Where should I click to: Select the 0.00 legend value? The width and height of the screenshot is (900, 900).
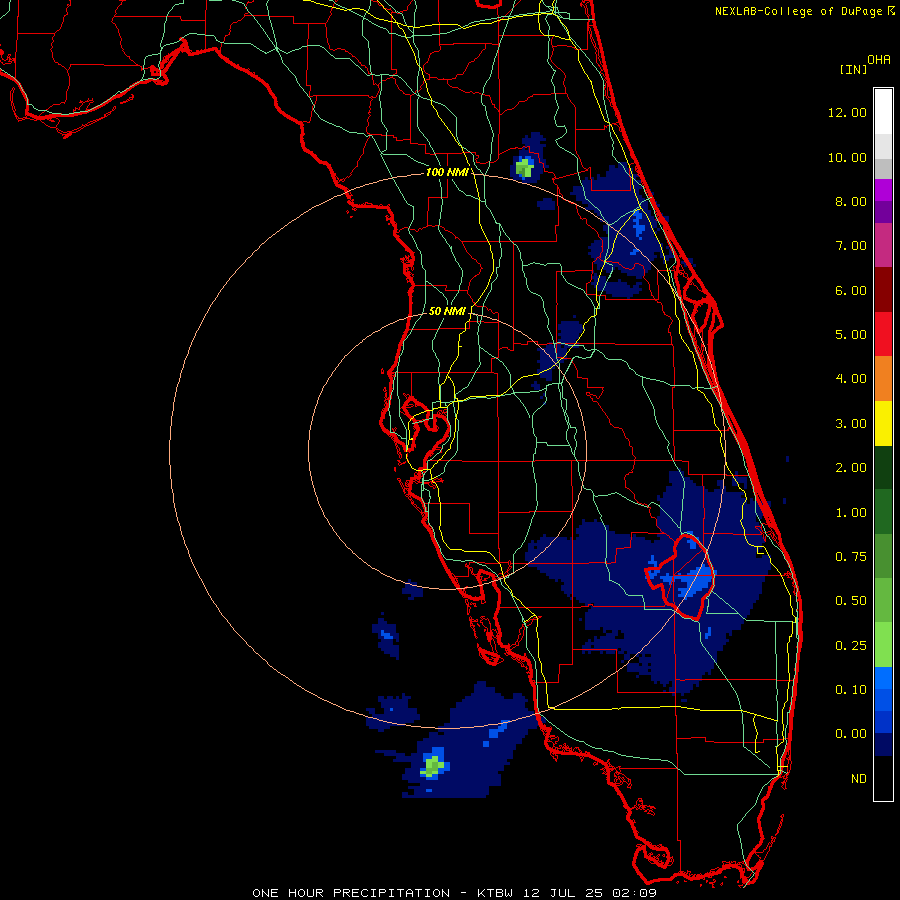(851, 734)
